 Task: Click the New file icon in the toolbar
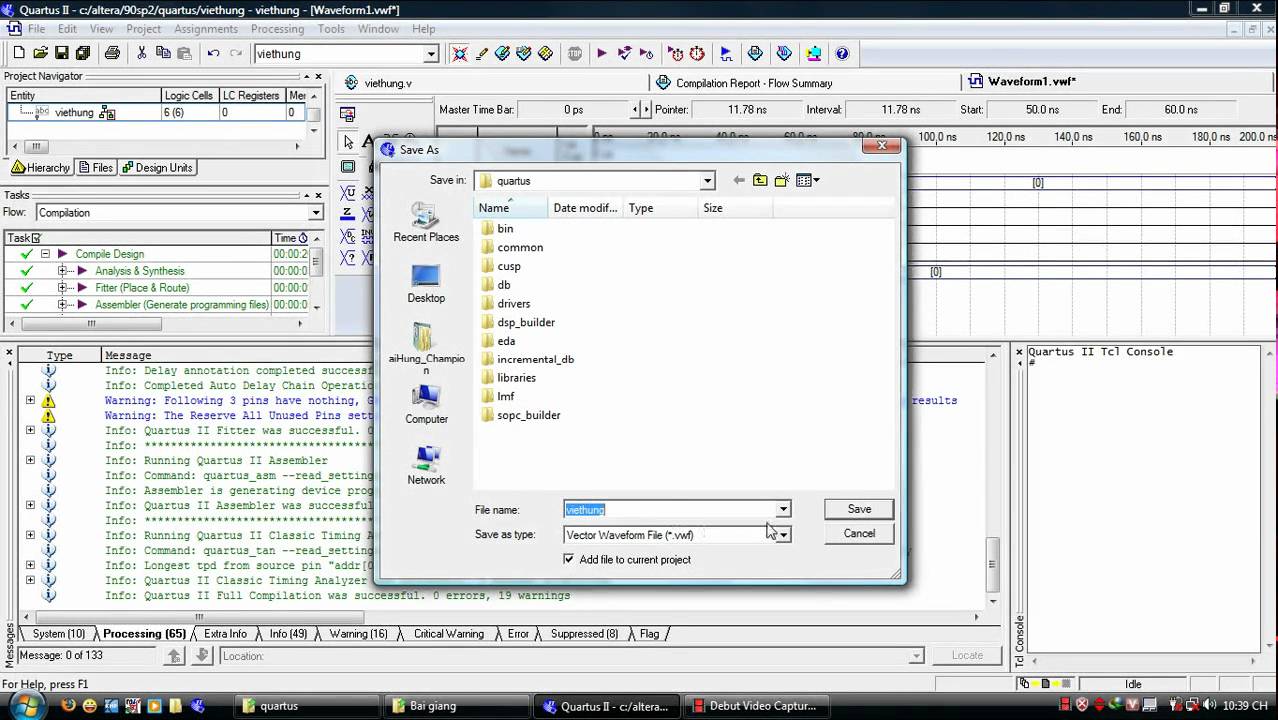click(x=20, y=53)
